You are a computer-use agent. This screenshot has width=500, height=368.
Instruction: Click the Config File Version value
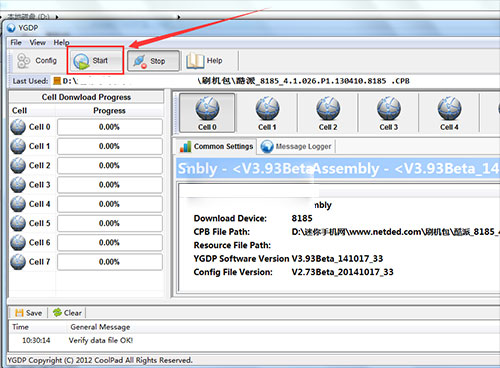(343, 272)
